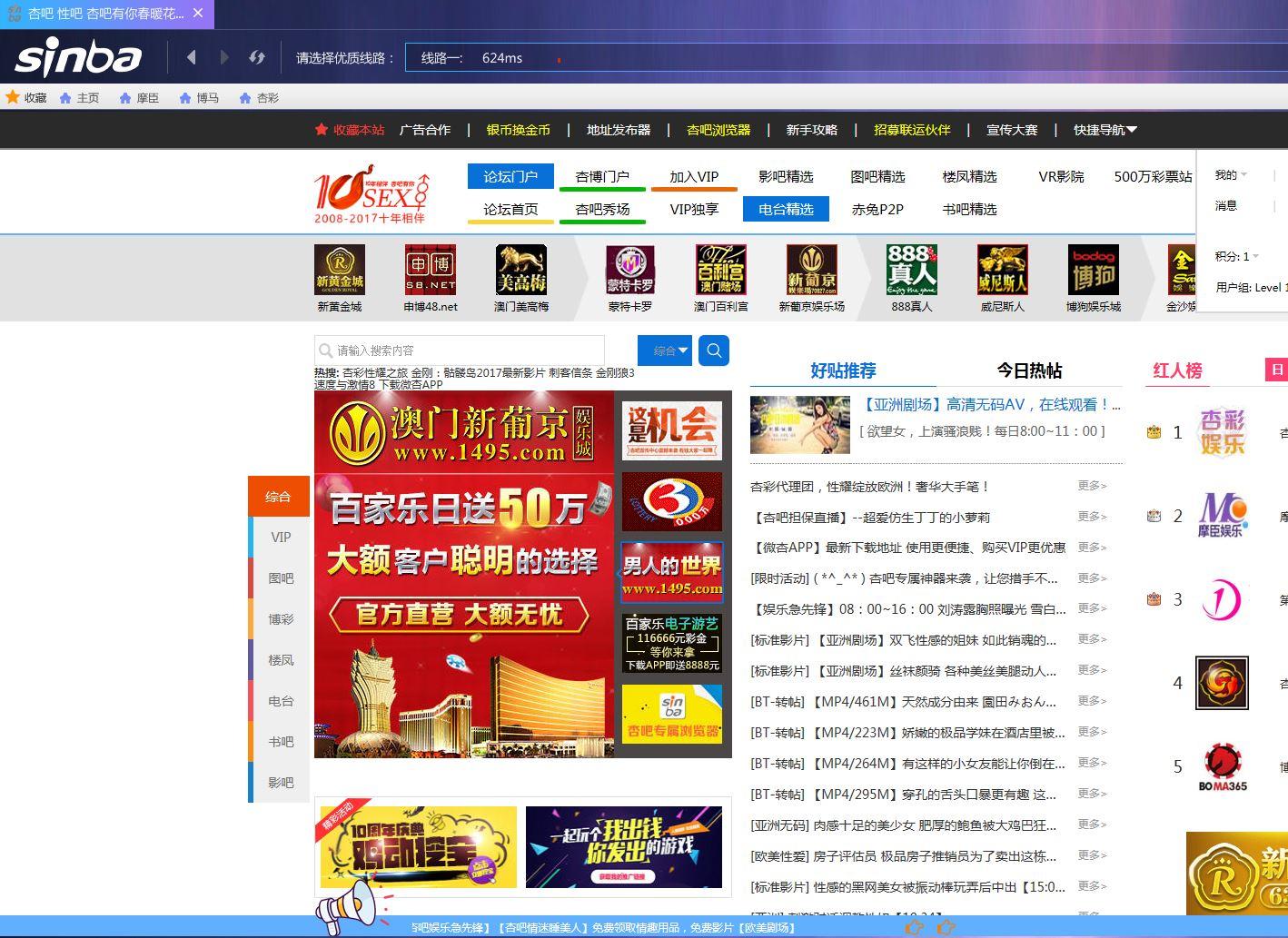Screen dimensions: 1288x938
Task: Select the 电台精选 navigation item
Action: pyautogui.click(x=786, y=209)
